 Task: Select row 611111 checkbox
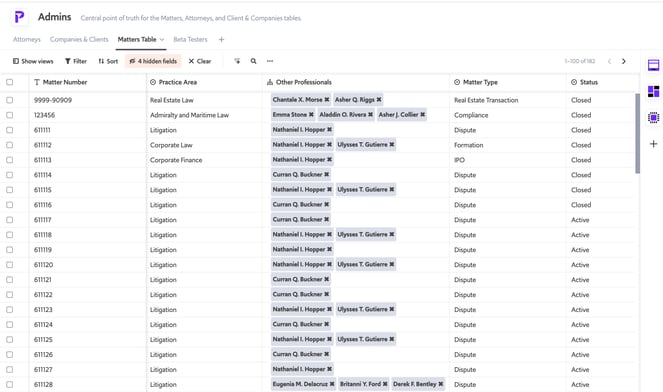tap(9, 130)
